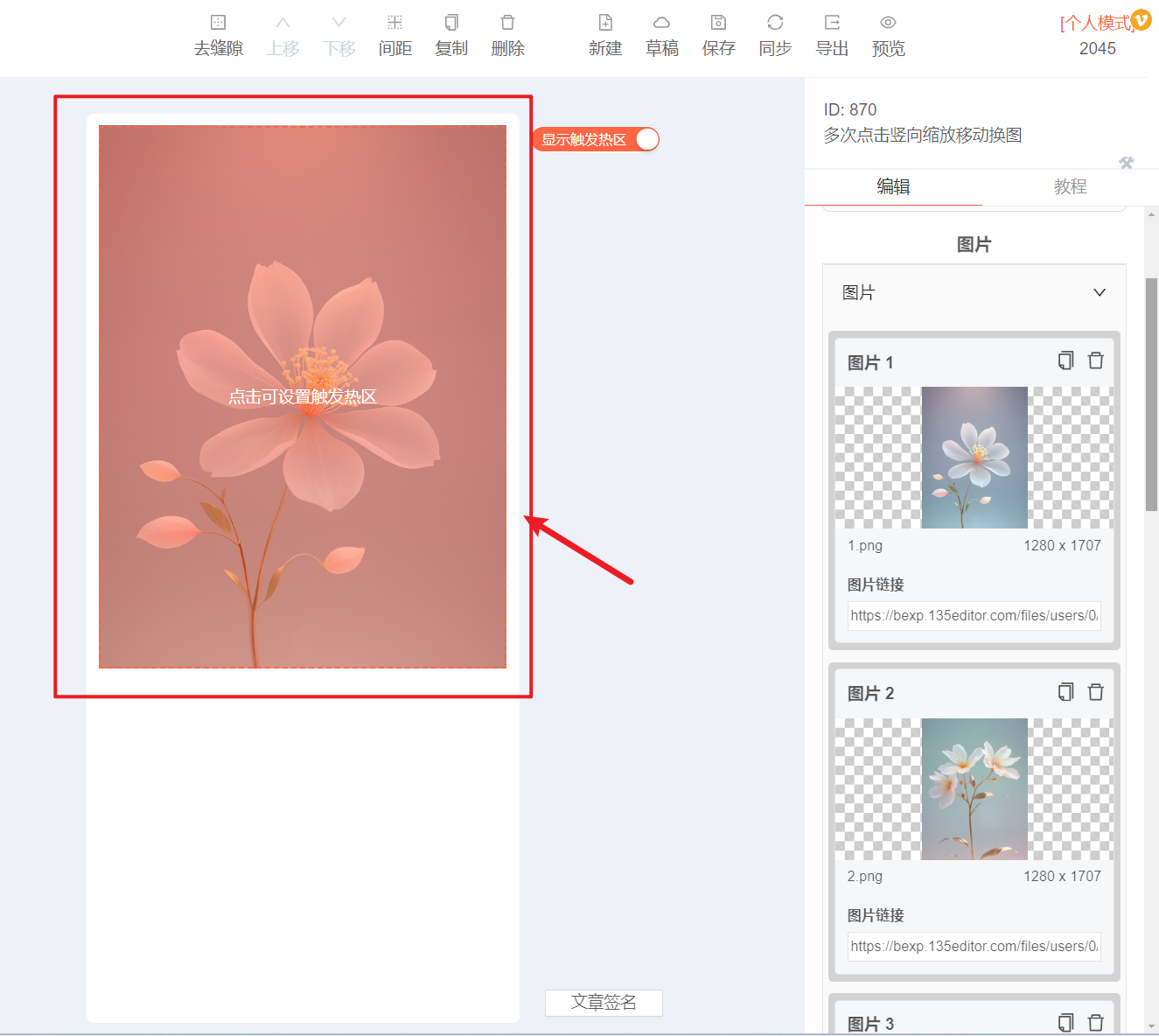
Task: Delete 图片 3 with its trash icon
Action: point(1095,1022)
